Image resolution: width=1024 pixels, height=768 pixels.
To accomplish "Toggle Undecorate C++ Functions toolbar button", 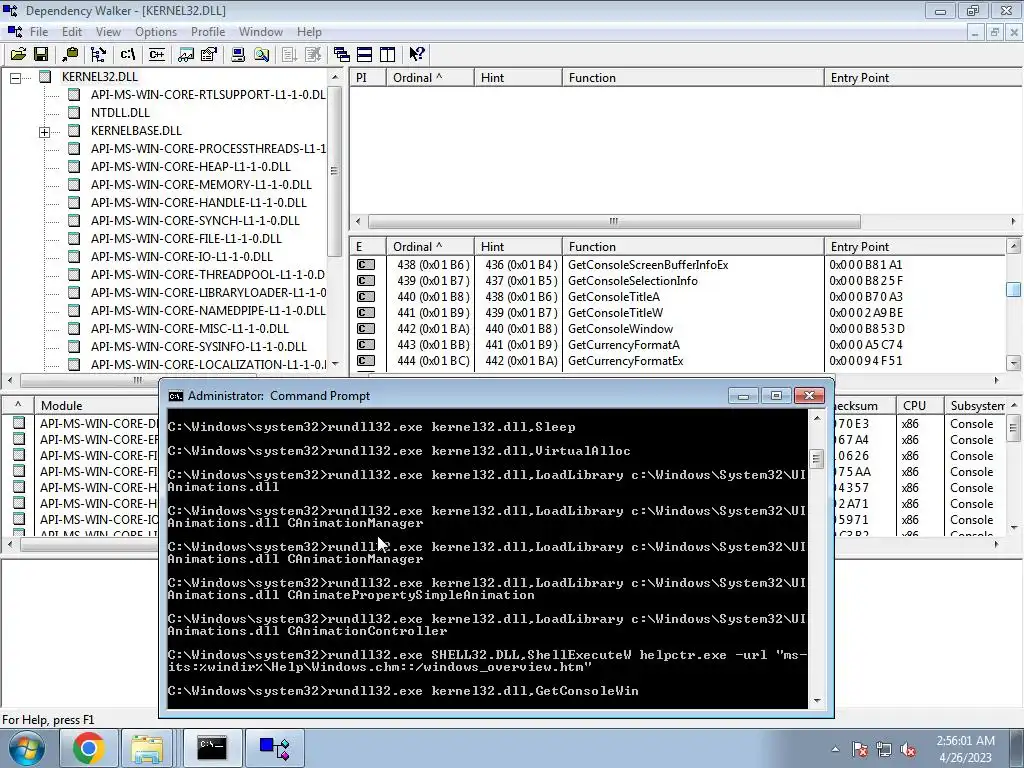I will point(157,54).
